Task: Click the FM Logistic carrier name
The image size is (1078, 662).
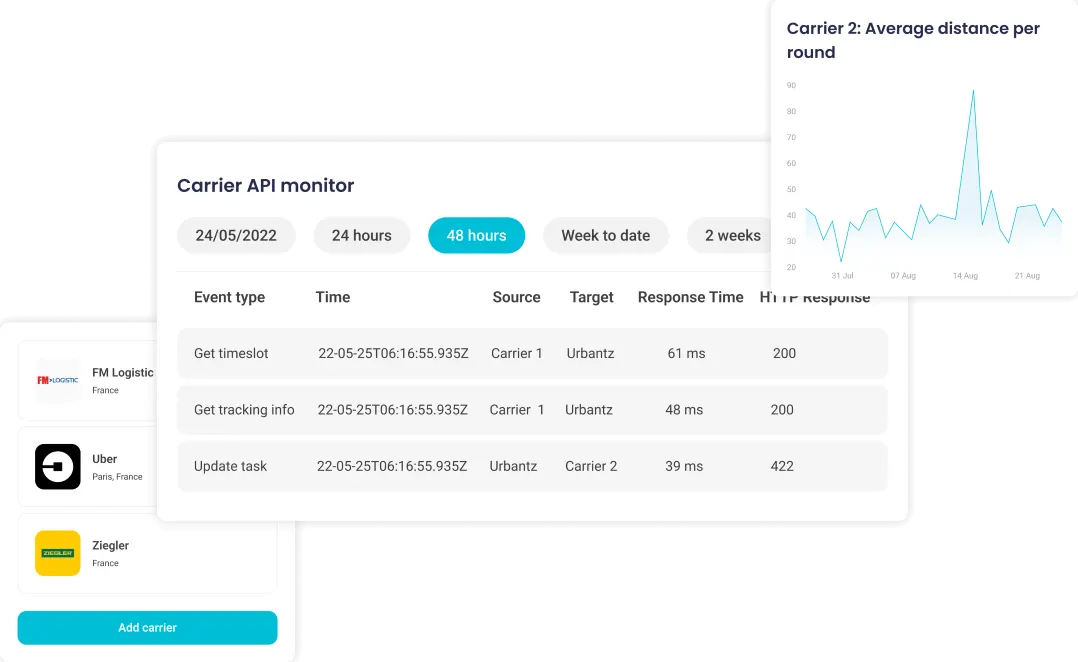Action: (123, 373)
